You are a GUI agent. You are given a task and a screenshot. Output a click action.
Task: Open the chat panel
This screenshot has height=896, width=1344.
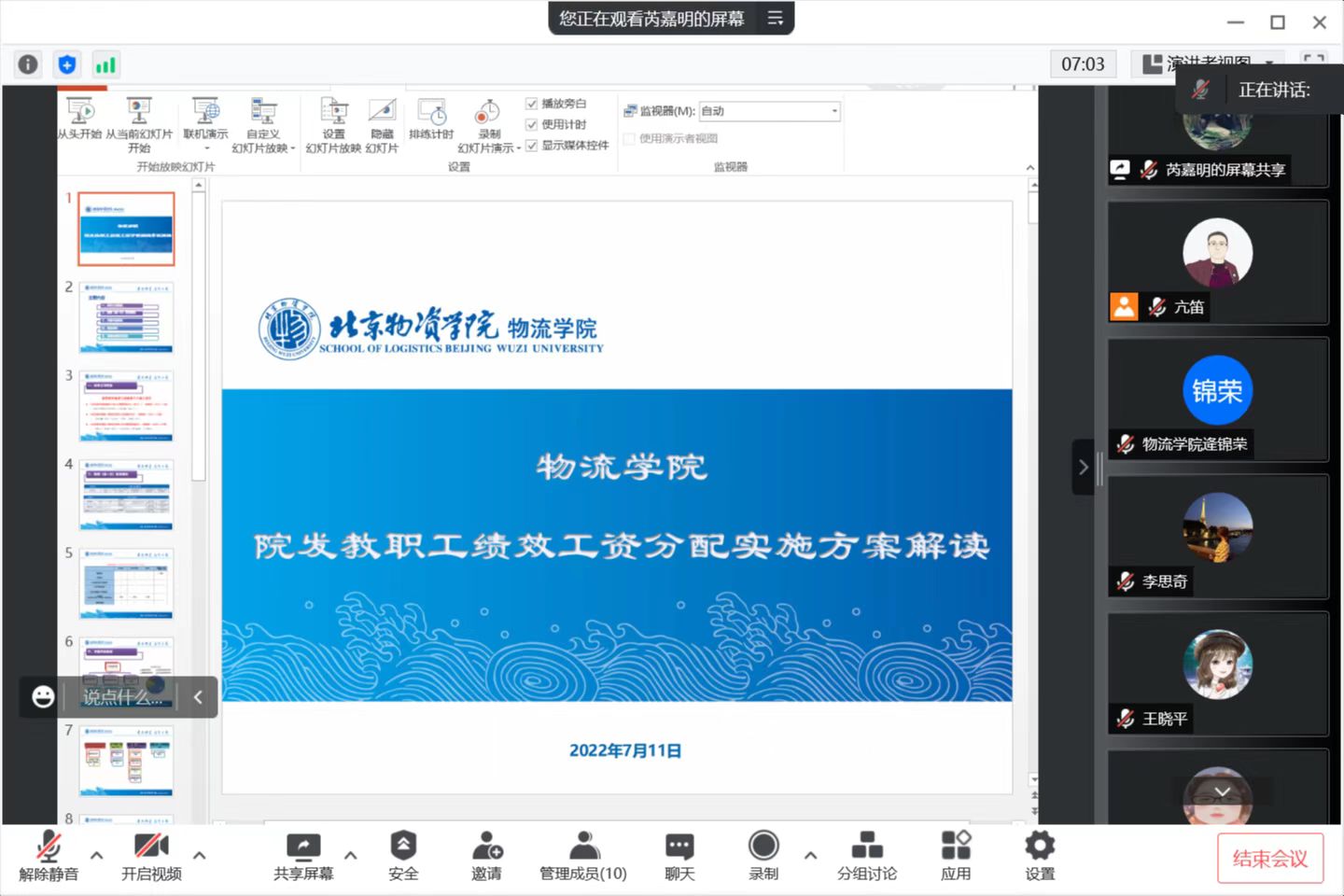coord(679,856)
